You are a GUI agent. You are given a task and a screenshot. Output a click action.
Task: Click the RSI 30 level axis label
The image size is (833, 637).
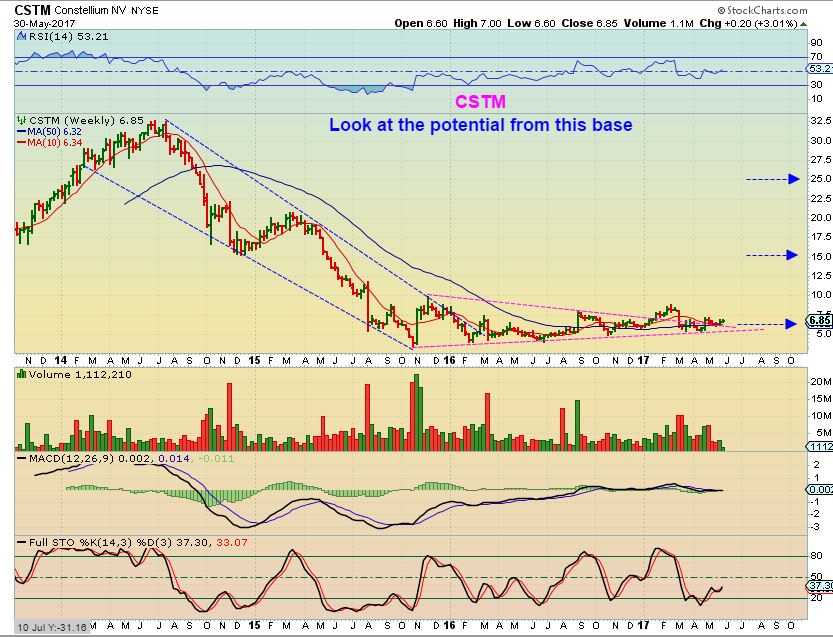click(817, 85)
